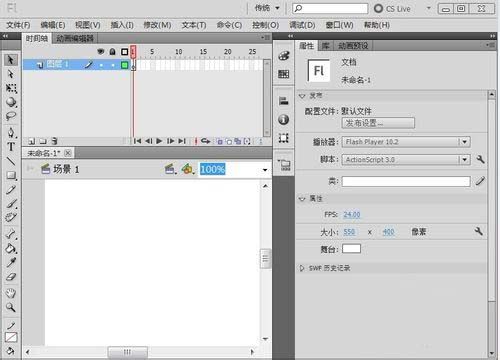Expand the SWF 历史记录 section
500x360 pixels.
(x=302, y=268)
